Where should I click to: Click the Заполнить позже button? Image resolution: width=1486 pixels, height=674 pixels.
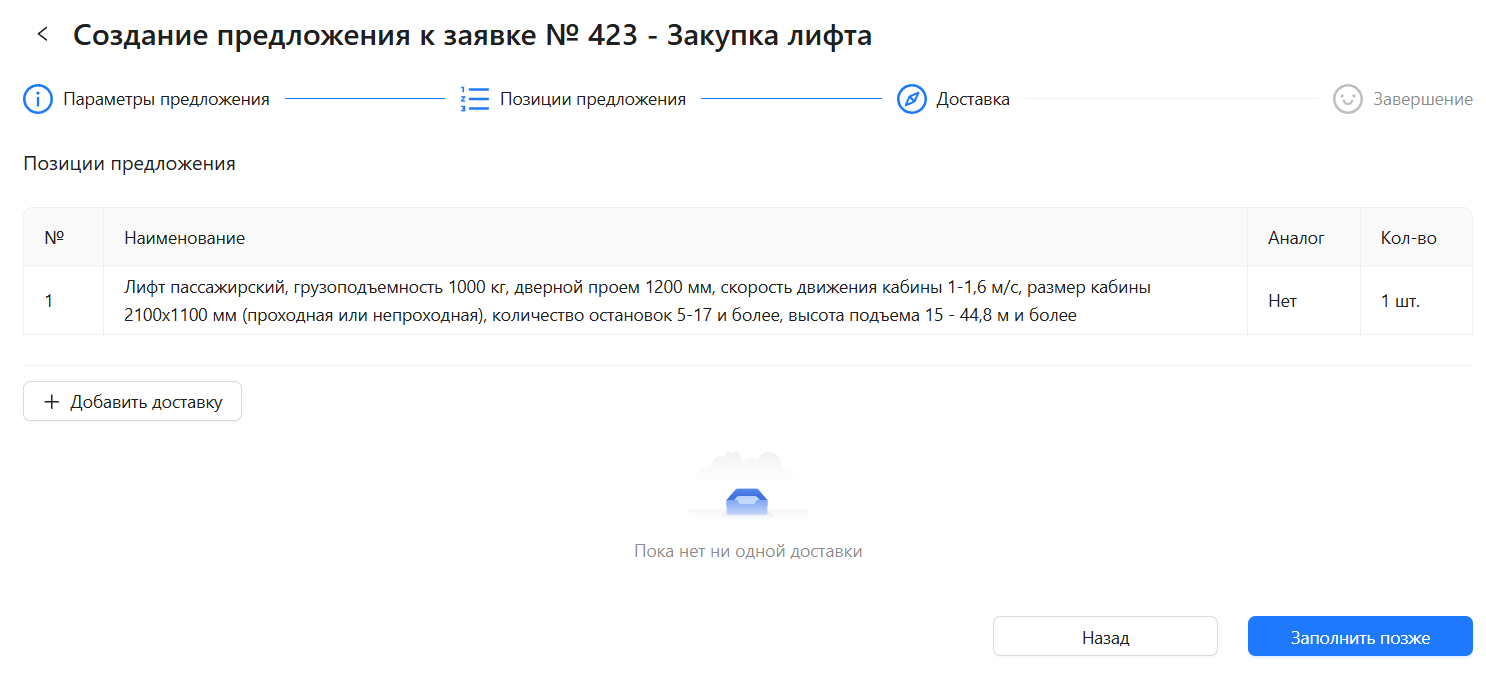1360,637
